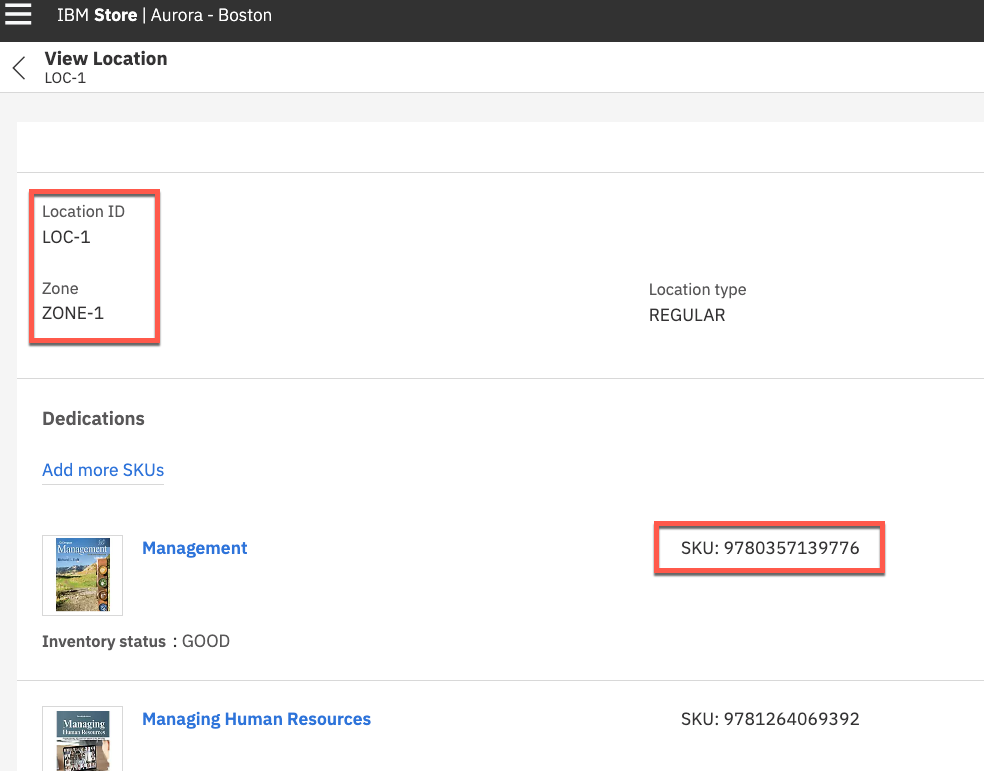Open the Add more SKUs link
This screenshot has height=771, width=984.
103,470
